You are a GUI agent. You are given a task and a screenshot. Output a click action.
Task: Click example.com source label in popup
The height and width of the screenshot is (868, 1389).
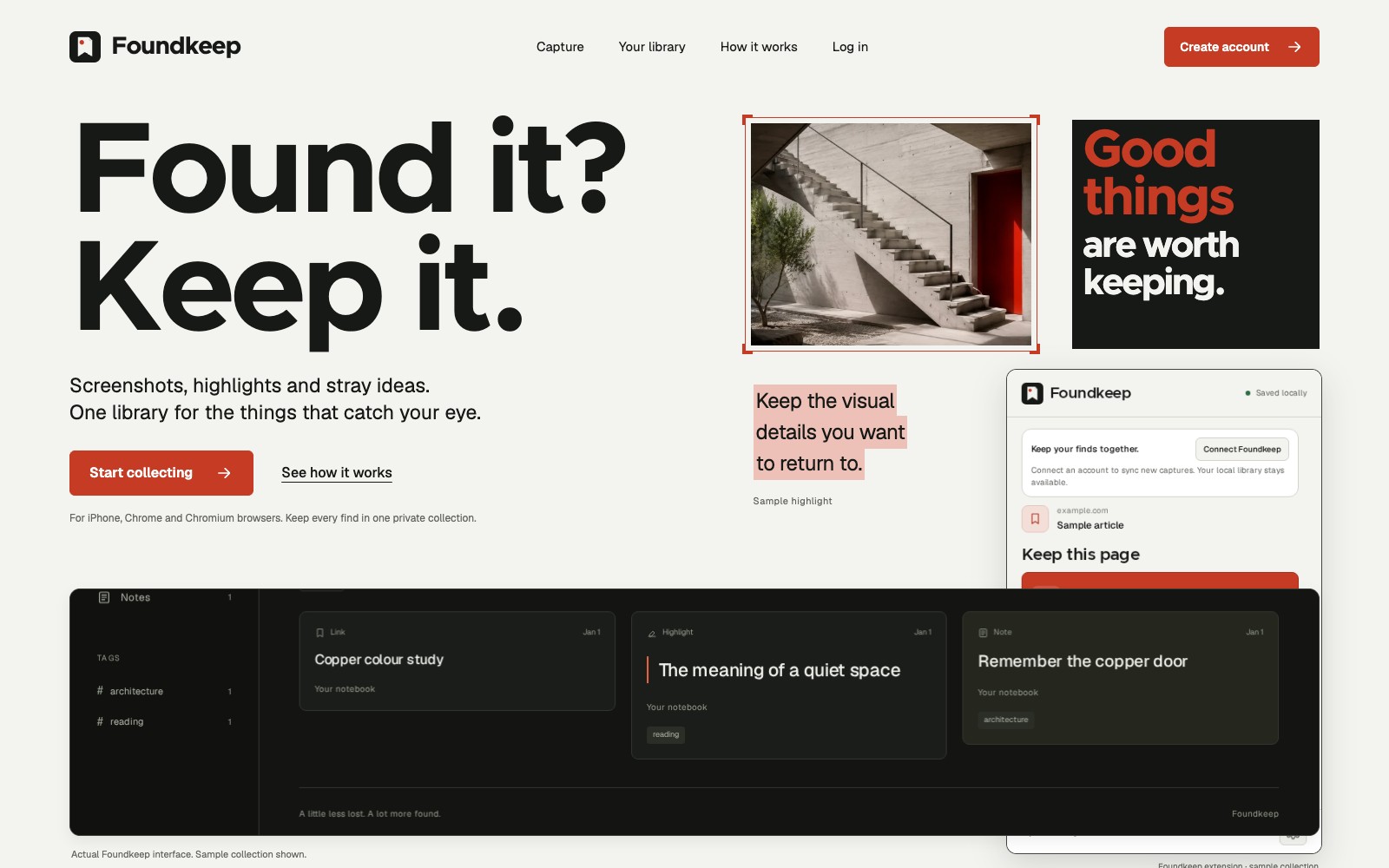(x=1083, y=510)
